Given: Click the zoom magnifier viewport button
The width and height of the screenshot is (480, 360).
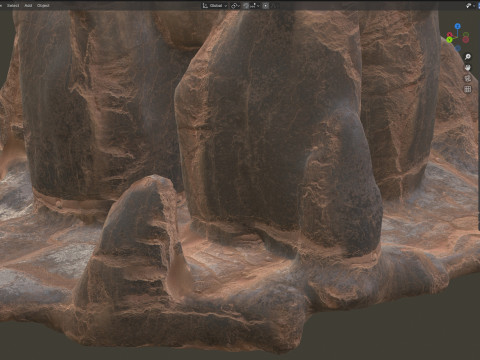Looking at the screenshot, I should point(468,57).
